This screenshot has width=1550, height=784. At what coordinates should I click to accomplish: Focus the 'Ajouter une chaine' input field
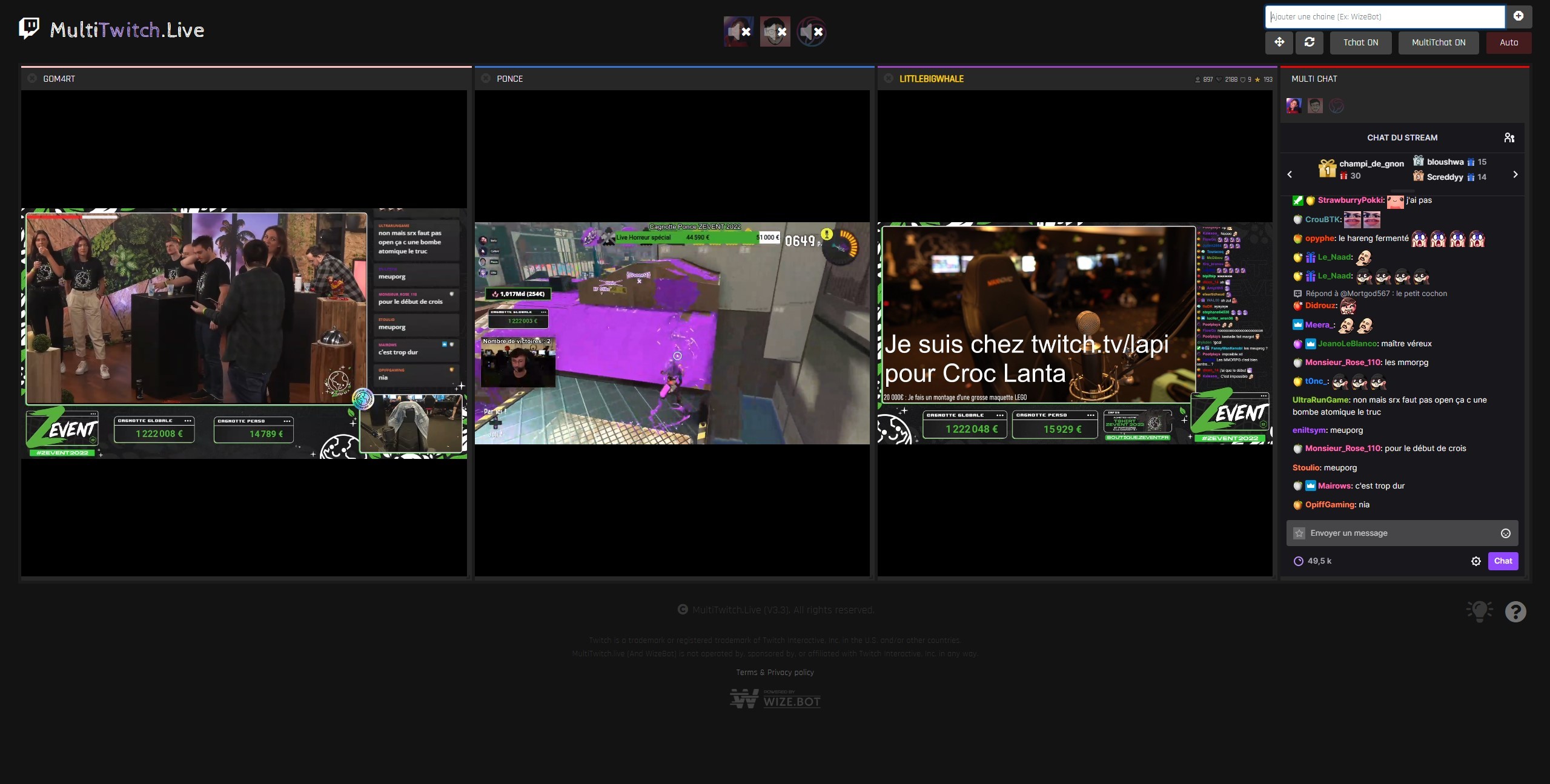1385,17
